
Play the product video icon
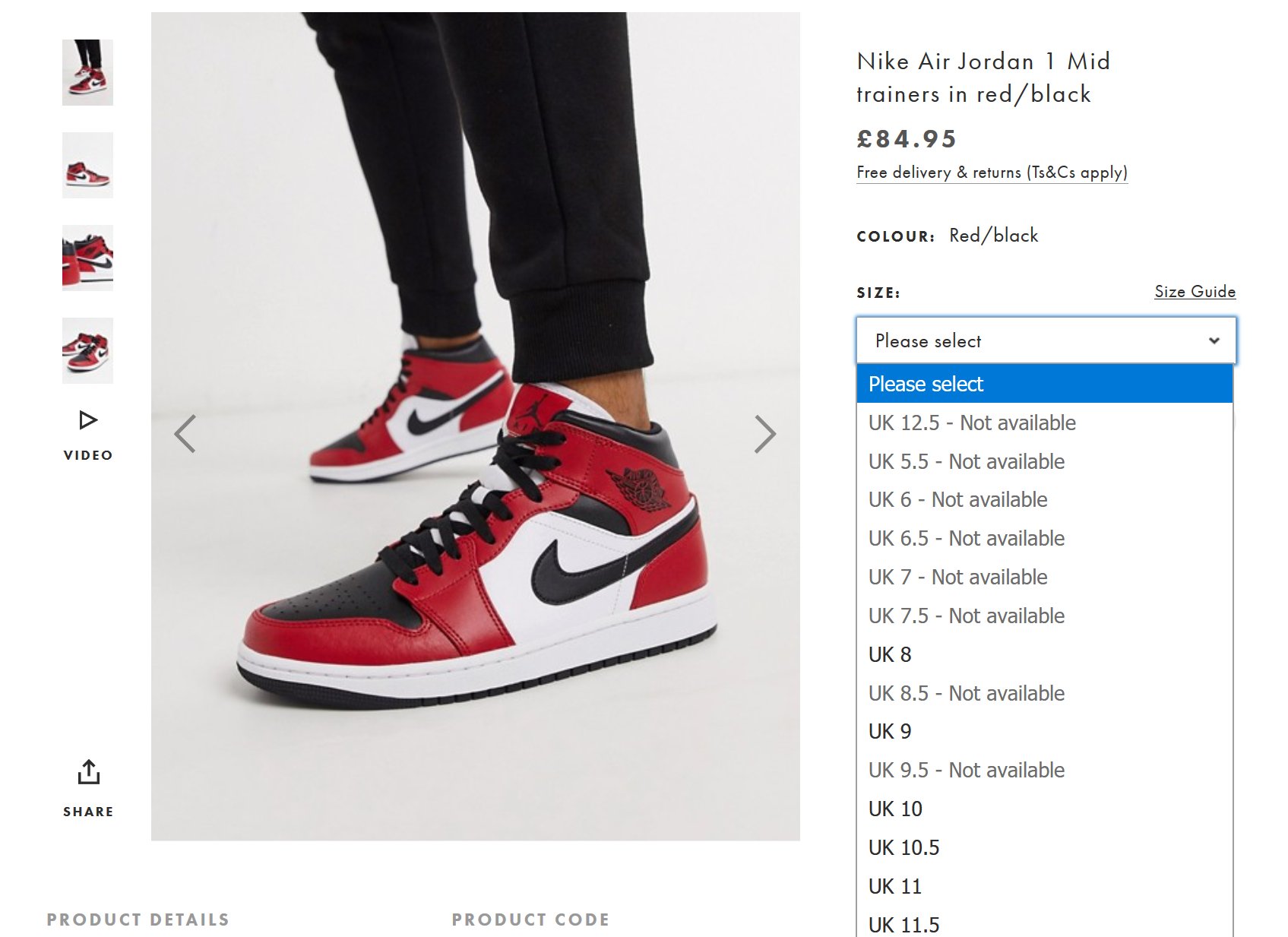pyautogui.click(x=88, y=420)
